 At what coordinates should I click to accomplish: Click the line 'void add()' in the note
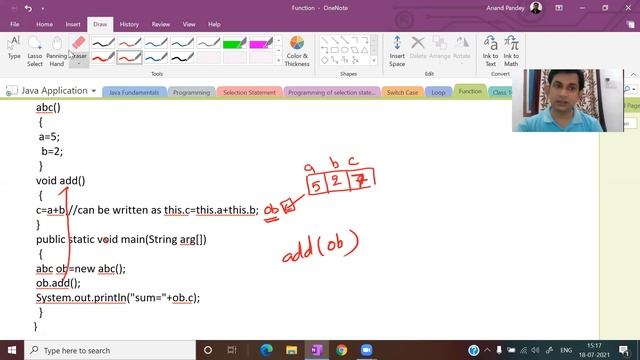(60, 181)
